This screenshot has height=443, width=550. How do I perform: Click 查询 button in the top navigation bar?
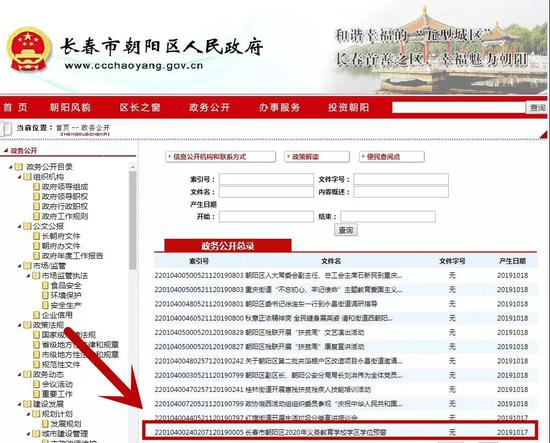(537, 108)
